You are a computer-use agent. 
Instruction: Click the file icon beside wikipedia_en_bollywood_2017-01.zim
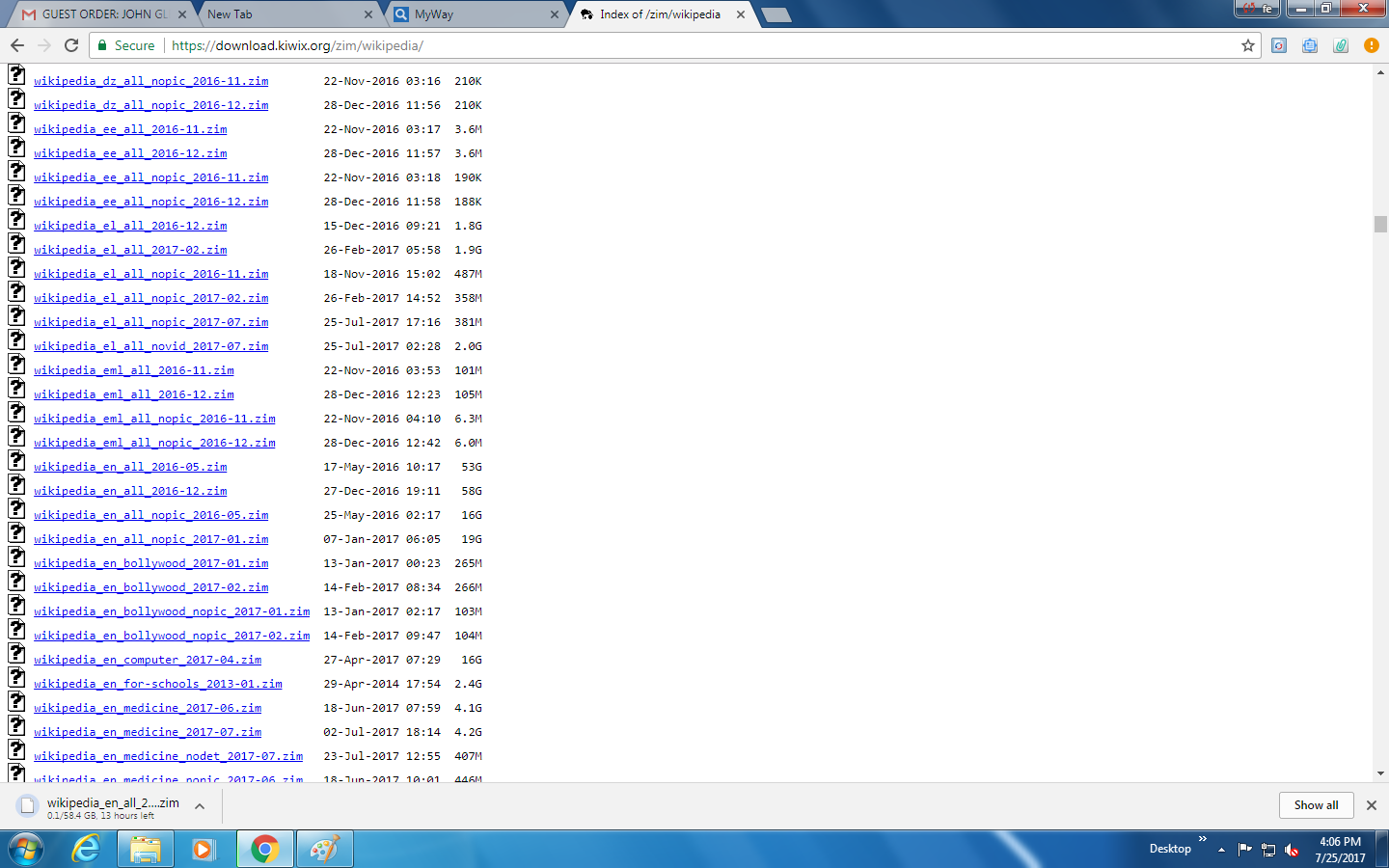click(x=16, y=556)
